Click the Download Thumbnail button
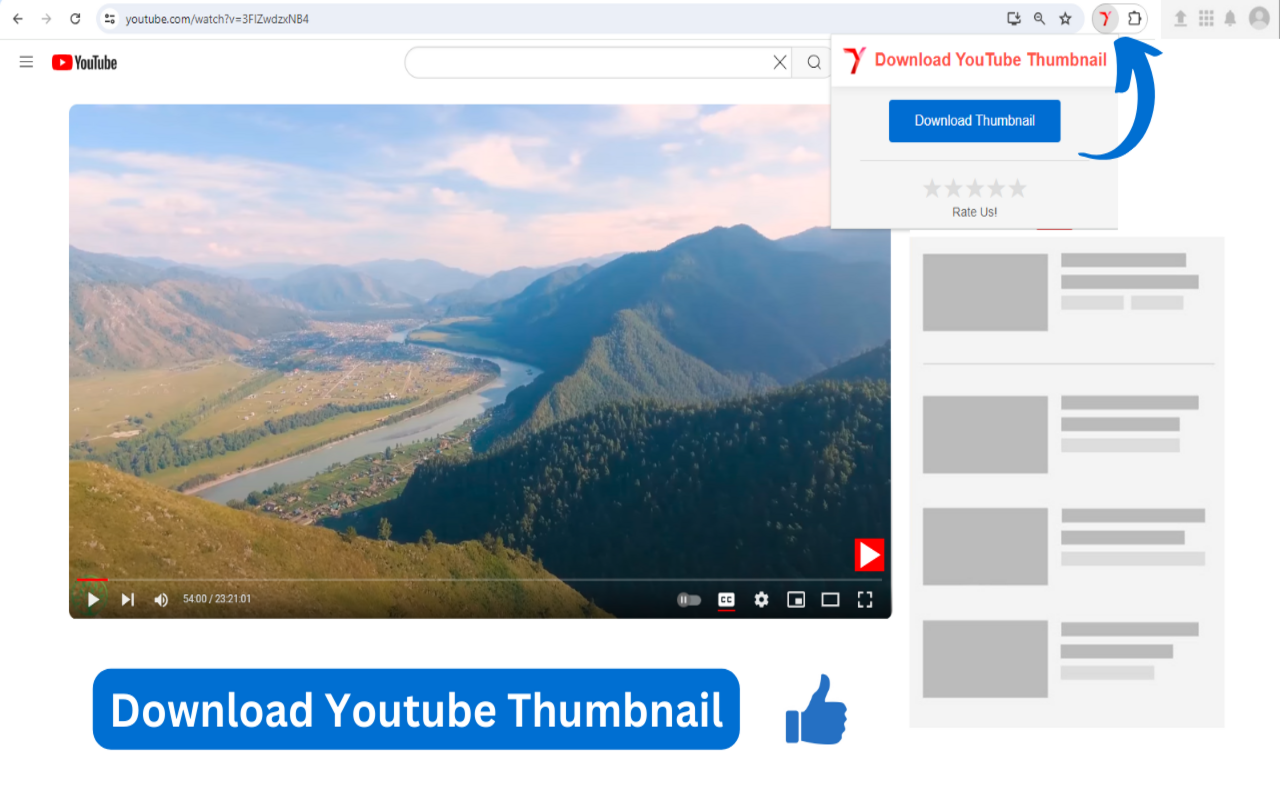Viewport: 1280px width, 800px height. click(974, 121)
